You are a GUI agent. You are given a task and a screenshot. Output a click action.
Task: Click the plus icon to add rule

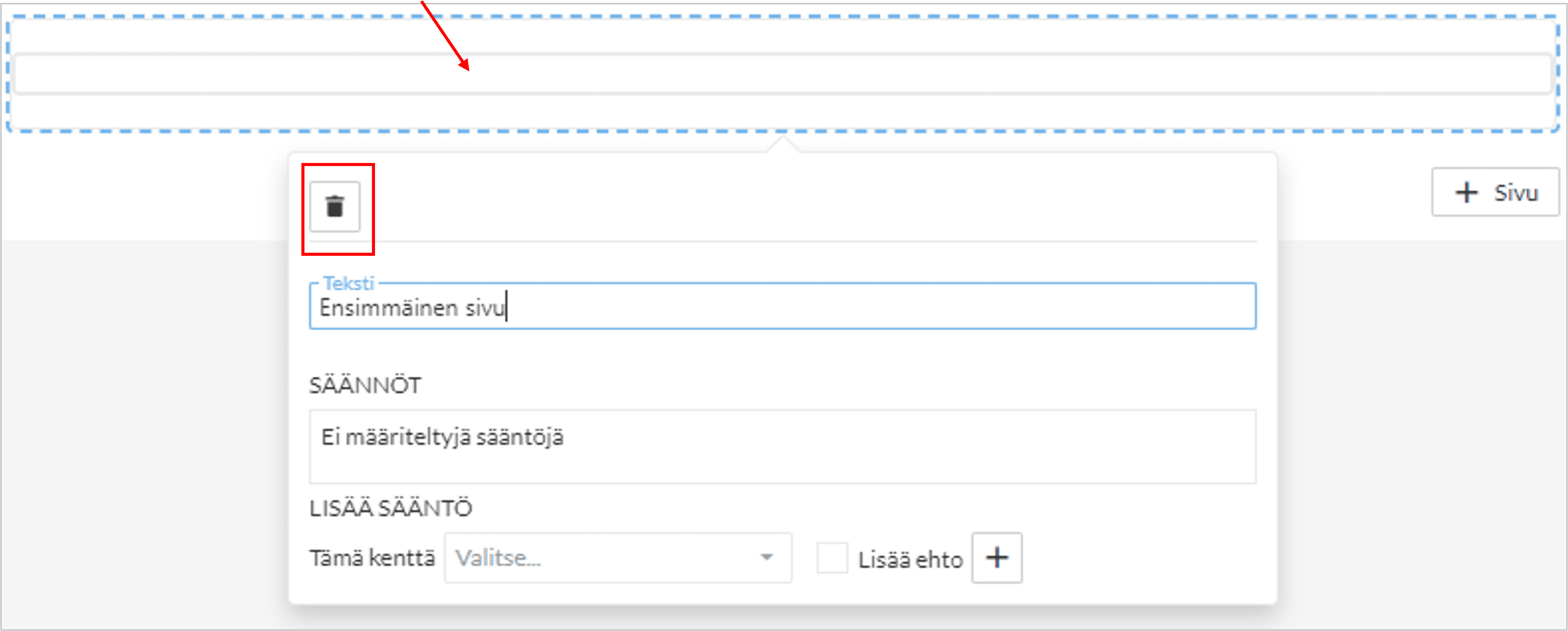point(997,557)
